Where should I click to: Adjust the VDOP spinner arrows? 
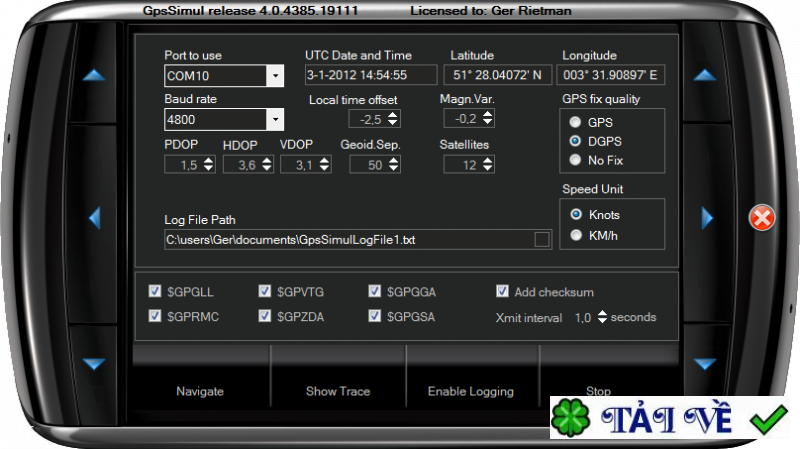324,164
